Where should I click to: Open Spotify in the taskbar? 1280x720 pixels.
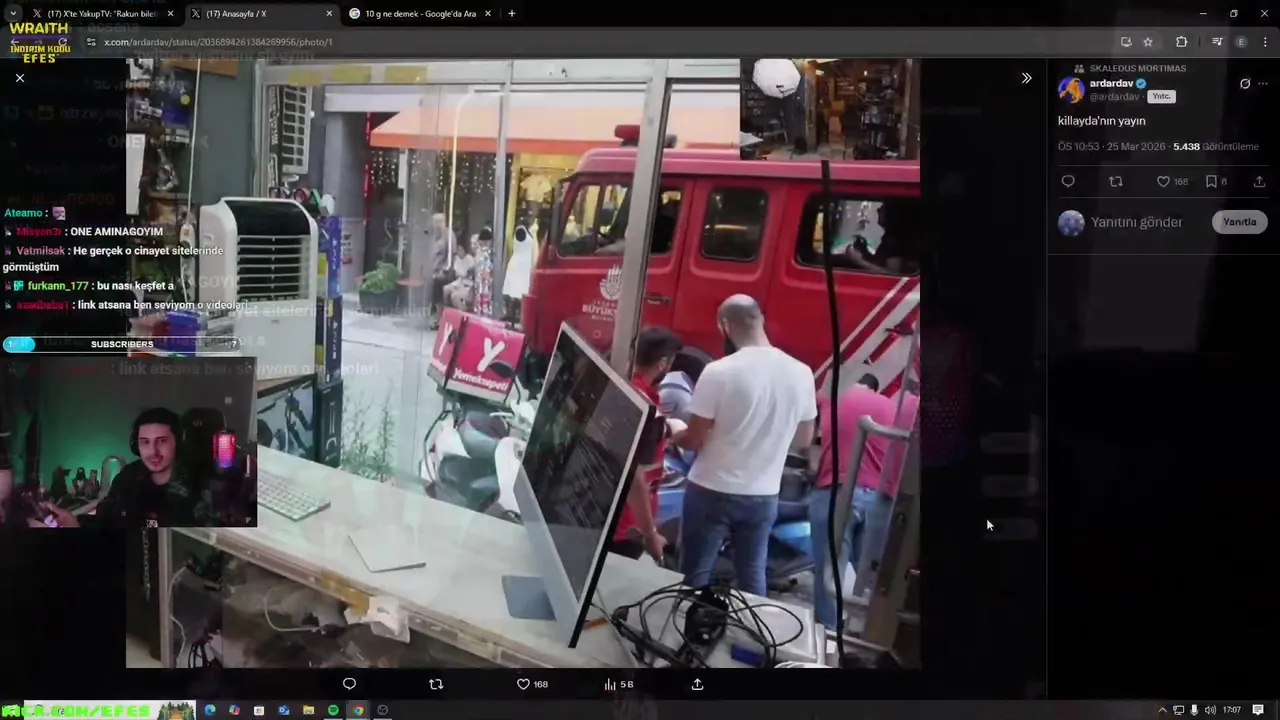[x=333, y=710]
